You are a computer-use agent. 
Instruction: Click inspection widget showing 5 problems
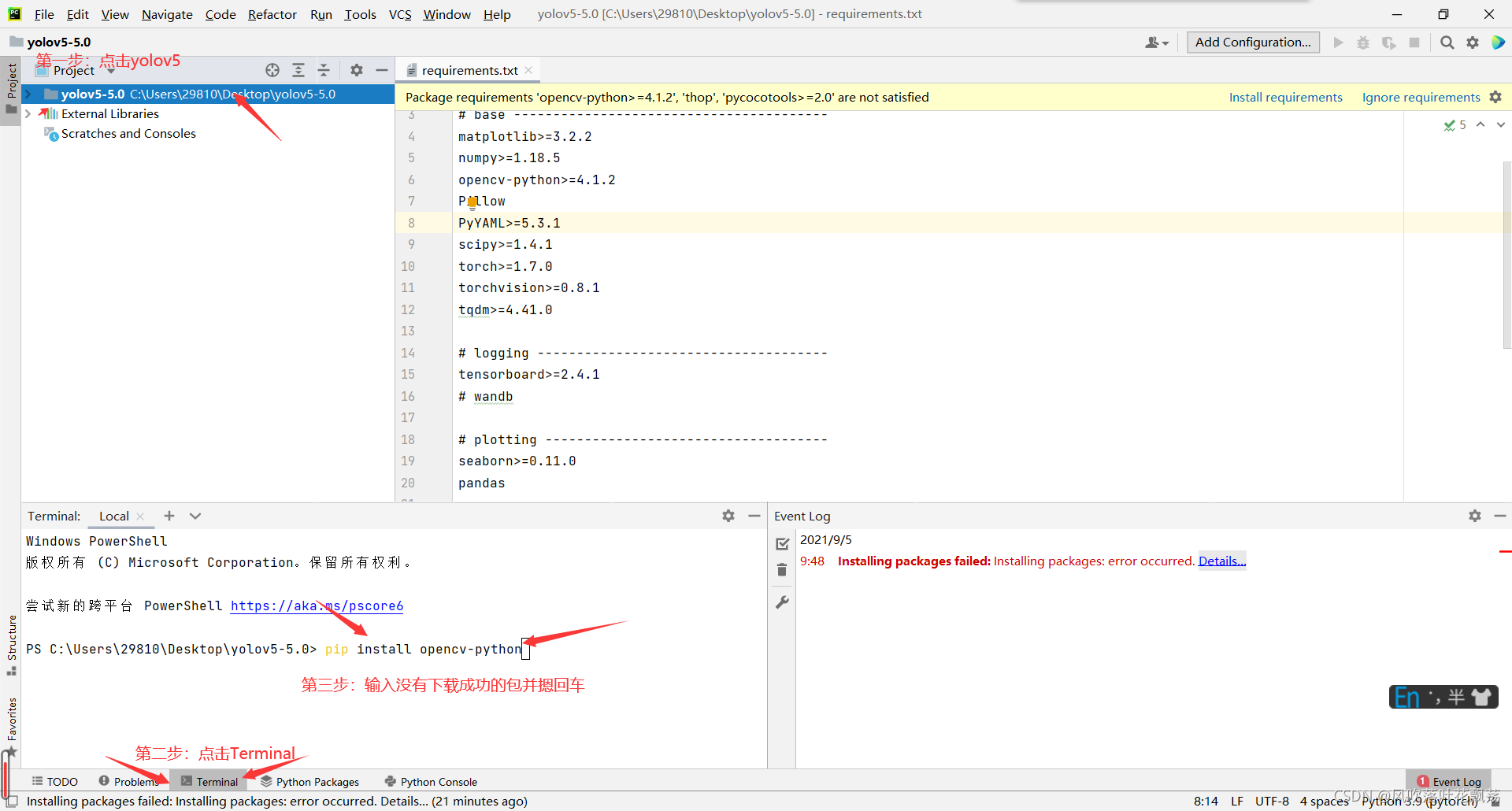[1455, 124]
